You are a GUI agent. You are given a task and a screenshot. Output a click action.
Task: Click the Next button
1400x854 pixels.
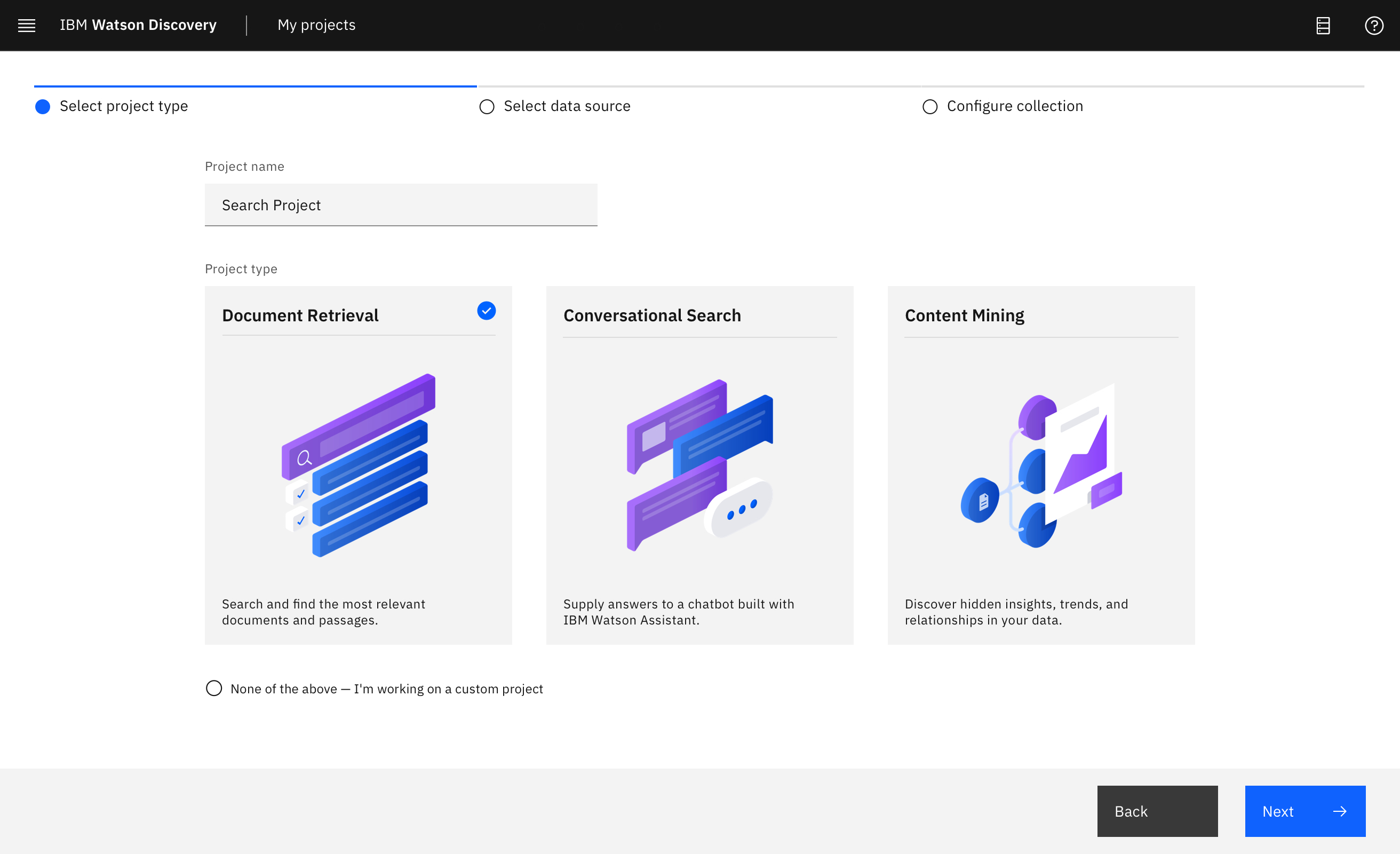(1305, 811)
